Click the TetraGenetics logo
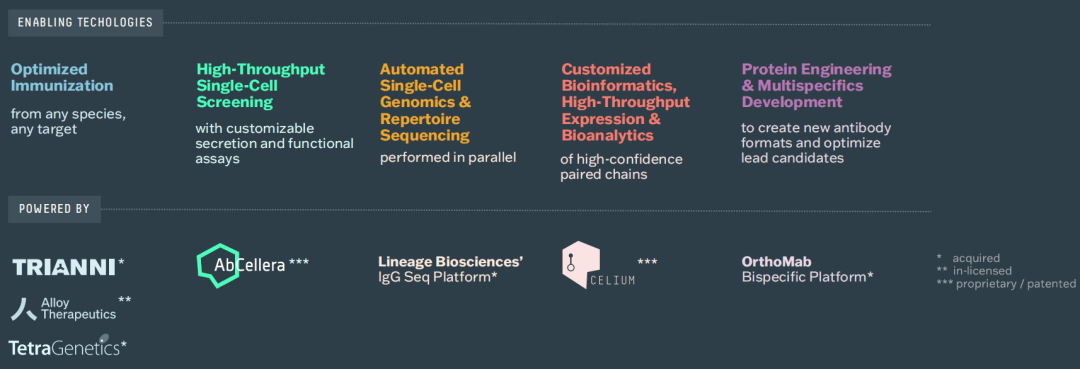1080x369 pixels. [x=64, y=346]
